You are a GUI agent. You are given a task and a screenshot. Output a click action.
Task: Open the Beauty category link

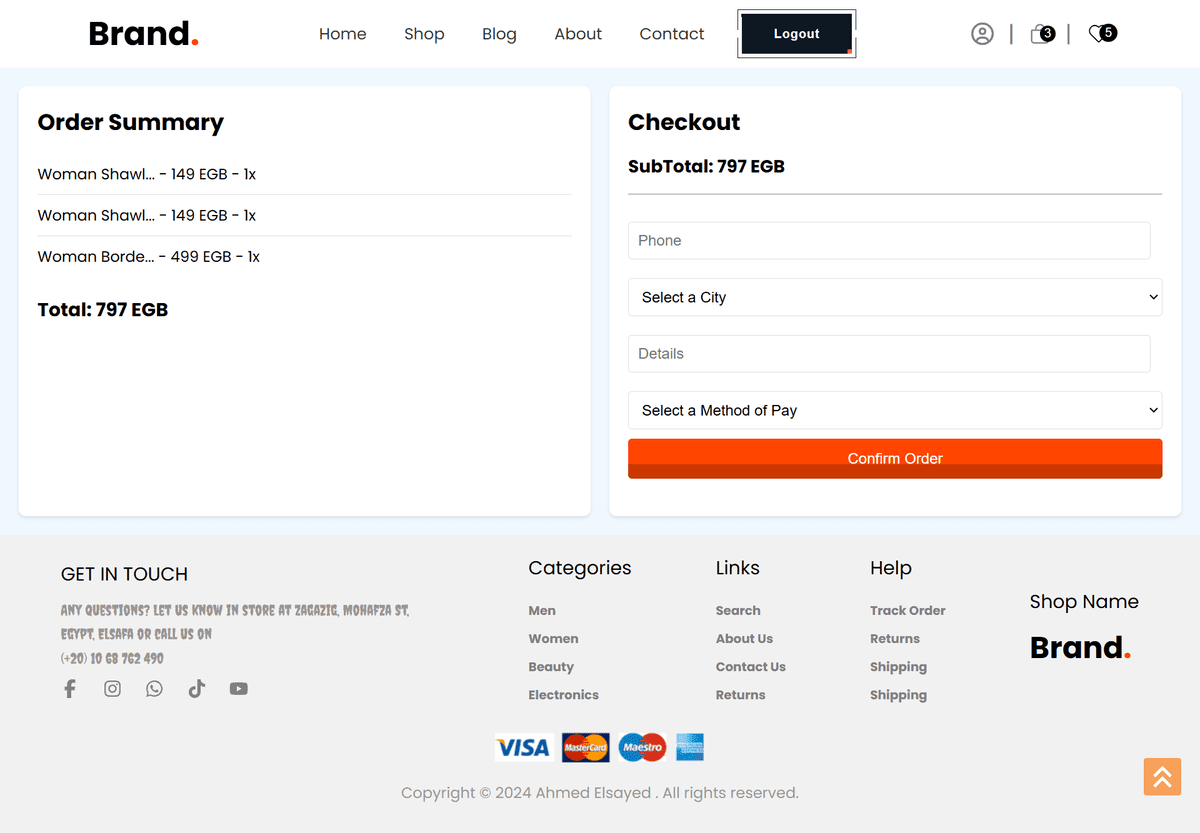[x=551, y=666]
